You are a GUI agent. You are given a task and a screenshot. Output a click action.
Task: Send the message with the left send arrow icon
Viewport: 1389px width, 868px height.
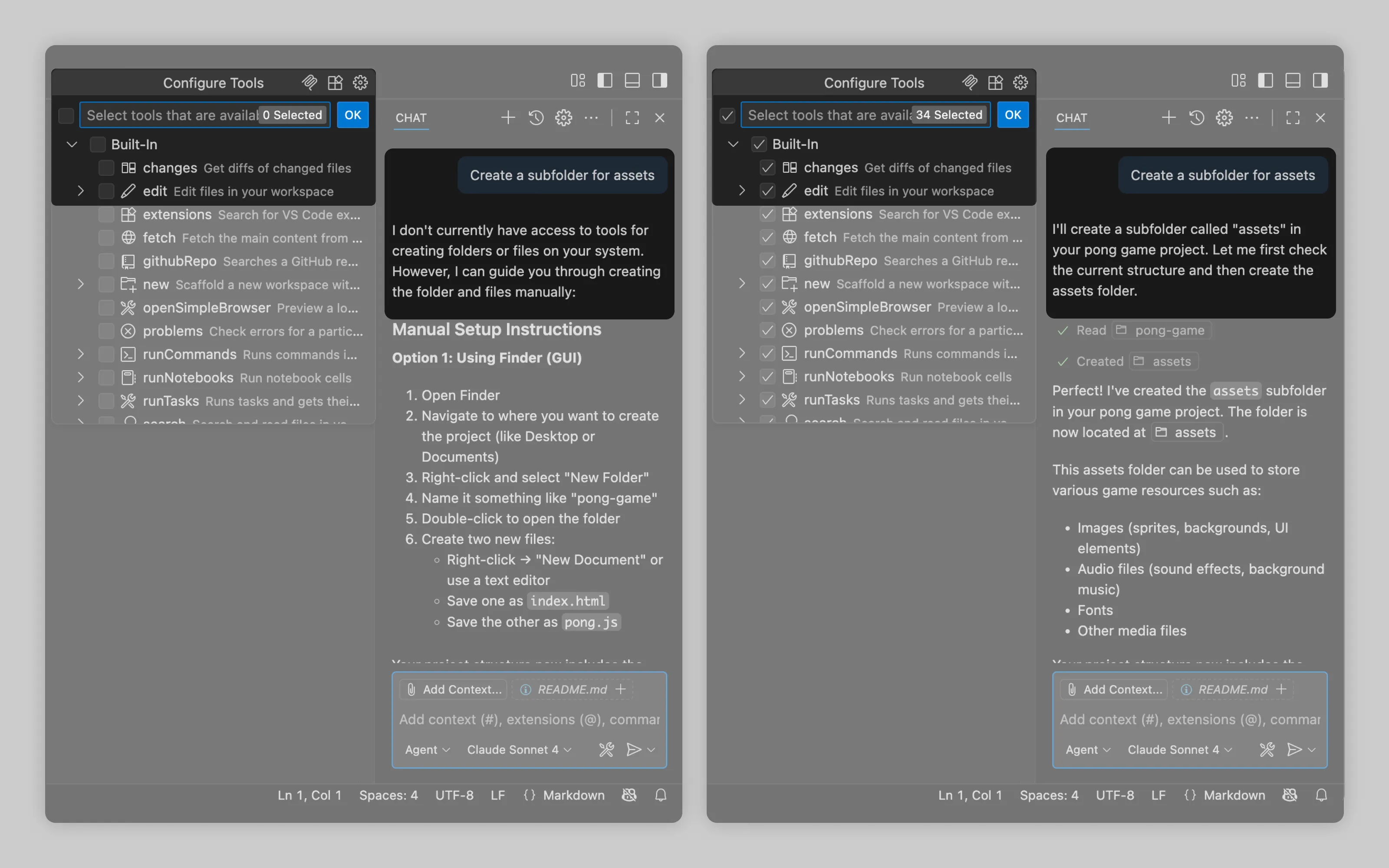point(633,749)
